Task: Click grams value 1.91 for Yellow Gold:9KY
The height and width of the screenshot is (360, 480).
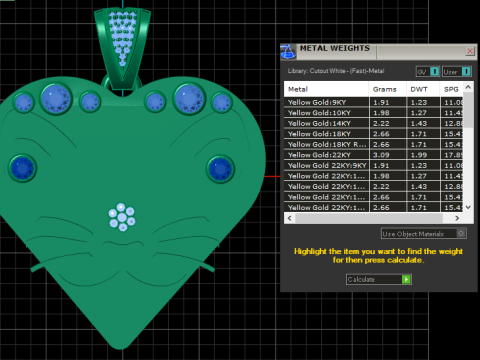Action: [x=381, y=102]
